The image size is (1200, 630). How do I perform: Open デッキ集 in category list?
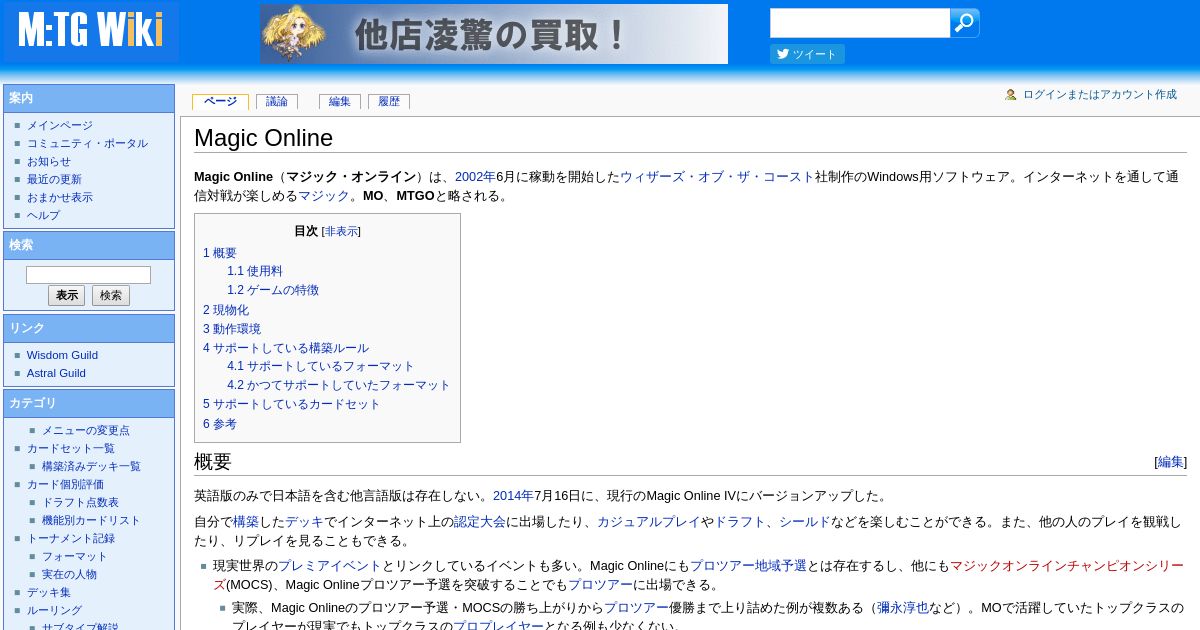[x=49, y=592]
